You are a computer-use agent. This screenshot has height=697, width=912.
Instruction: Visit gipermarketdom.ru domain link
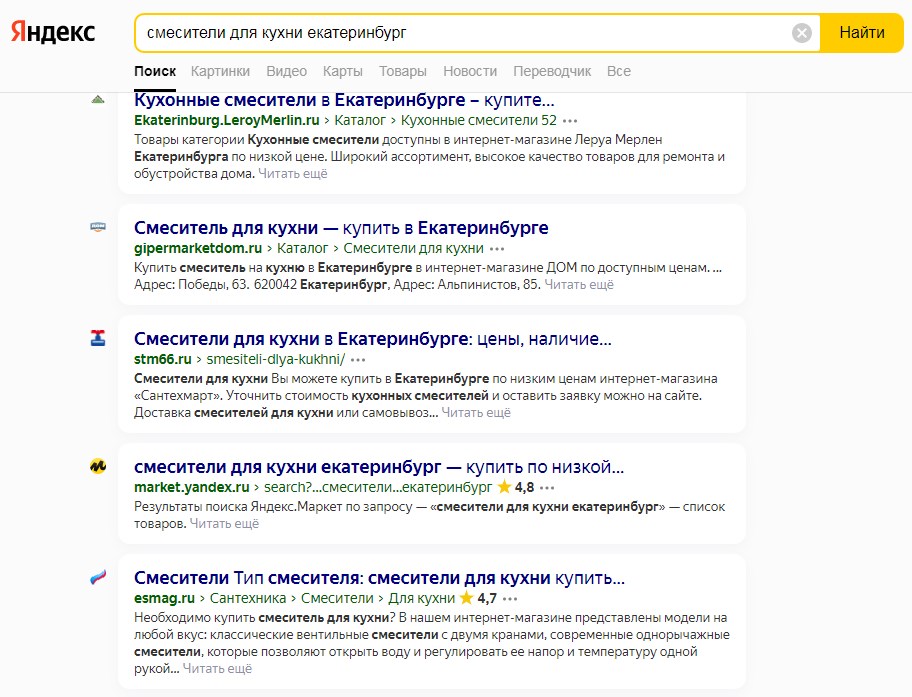coord(198,248)
